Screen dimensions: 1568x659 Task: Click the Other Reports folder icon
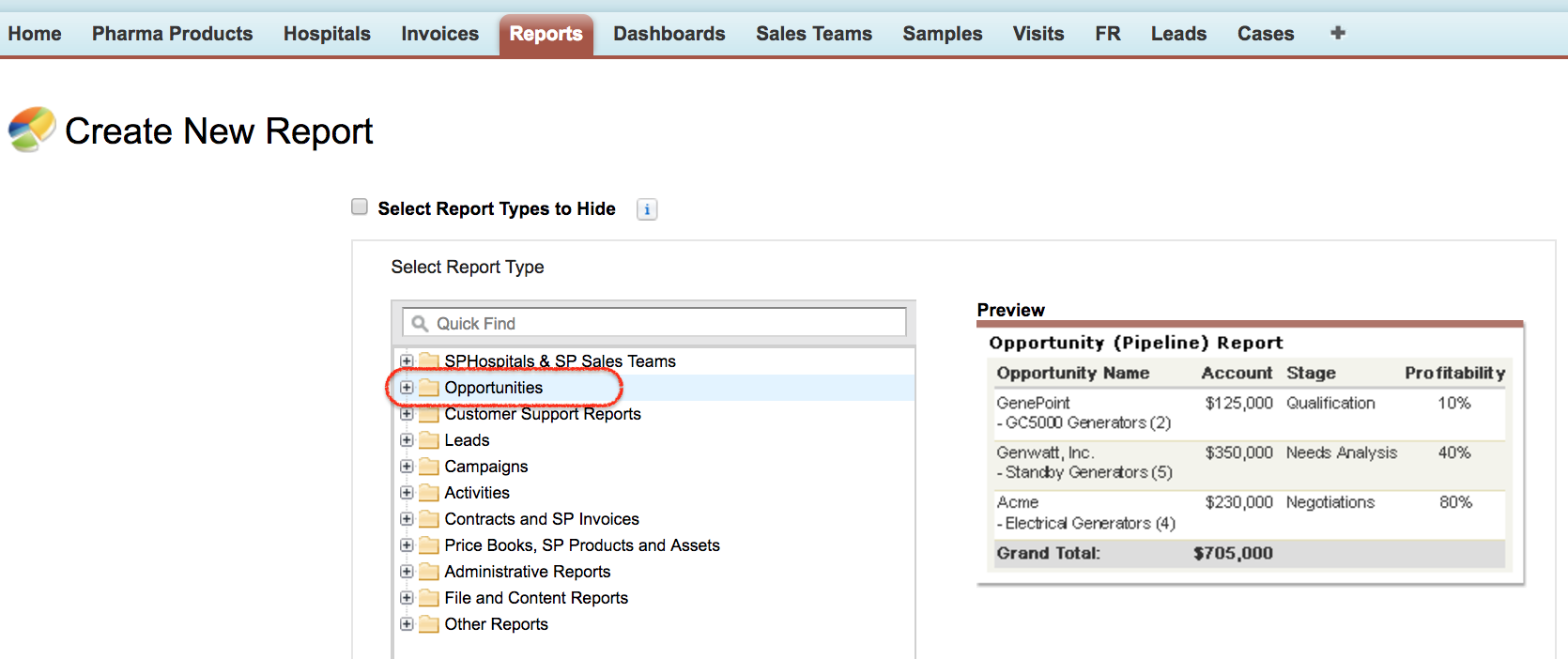click(x=429, y=624)
